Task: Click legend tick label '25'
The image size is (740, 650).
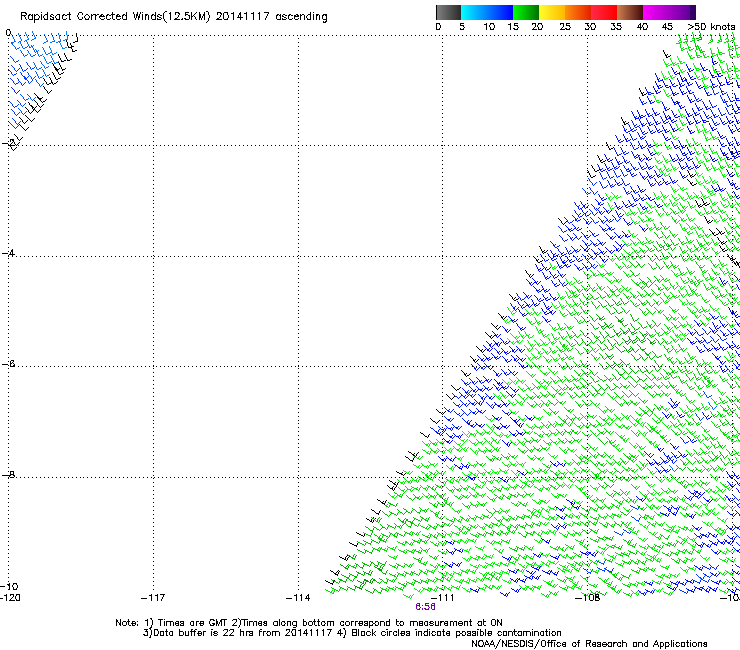Action: 565,27
